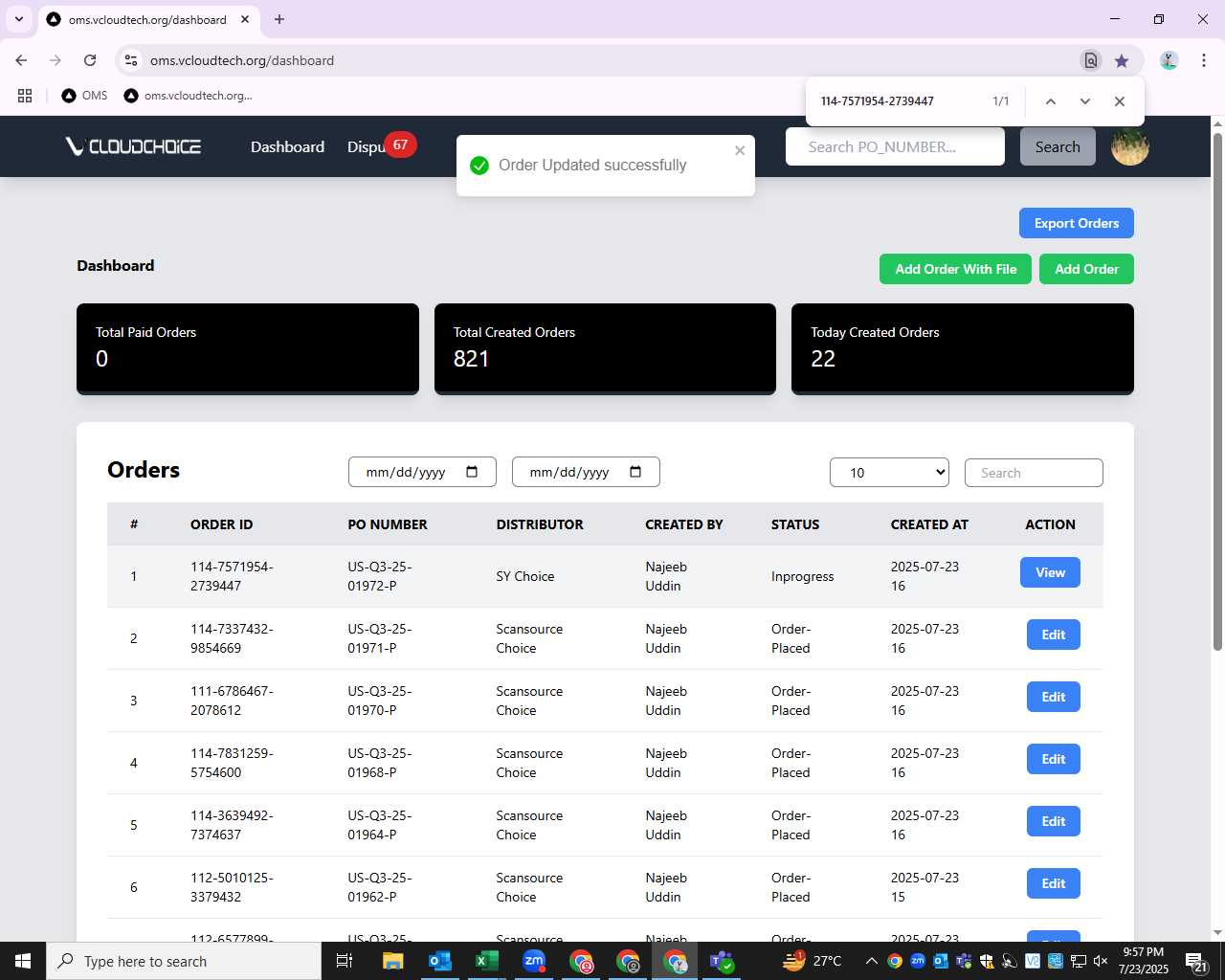Image resolution: width=1225 pixels, height=980 pixels.
Task: Click Export Orders
Action: [1077, 223]
